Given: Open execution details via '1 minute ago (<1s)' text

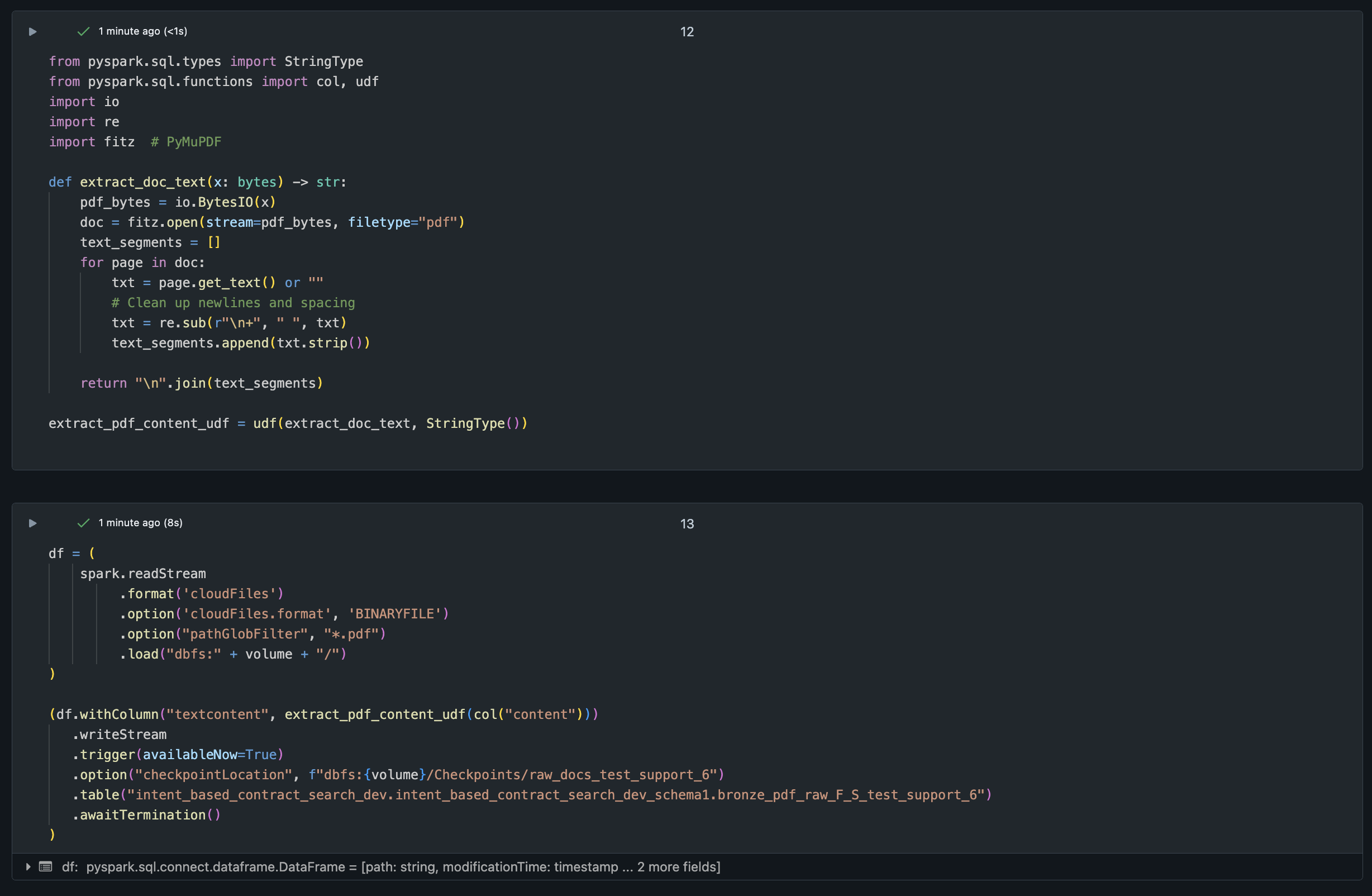Looking at the screenshot, I should (x=143, y=31).
